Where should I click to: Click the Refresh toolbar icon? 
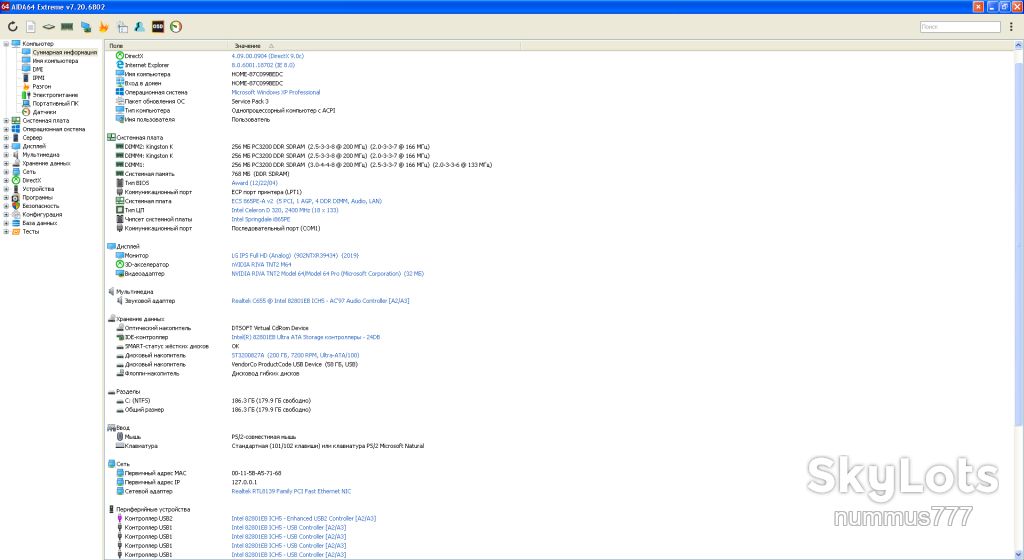coord(12,27)
